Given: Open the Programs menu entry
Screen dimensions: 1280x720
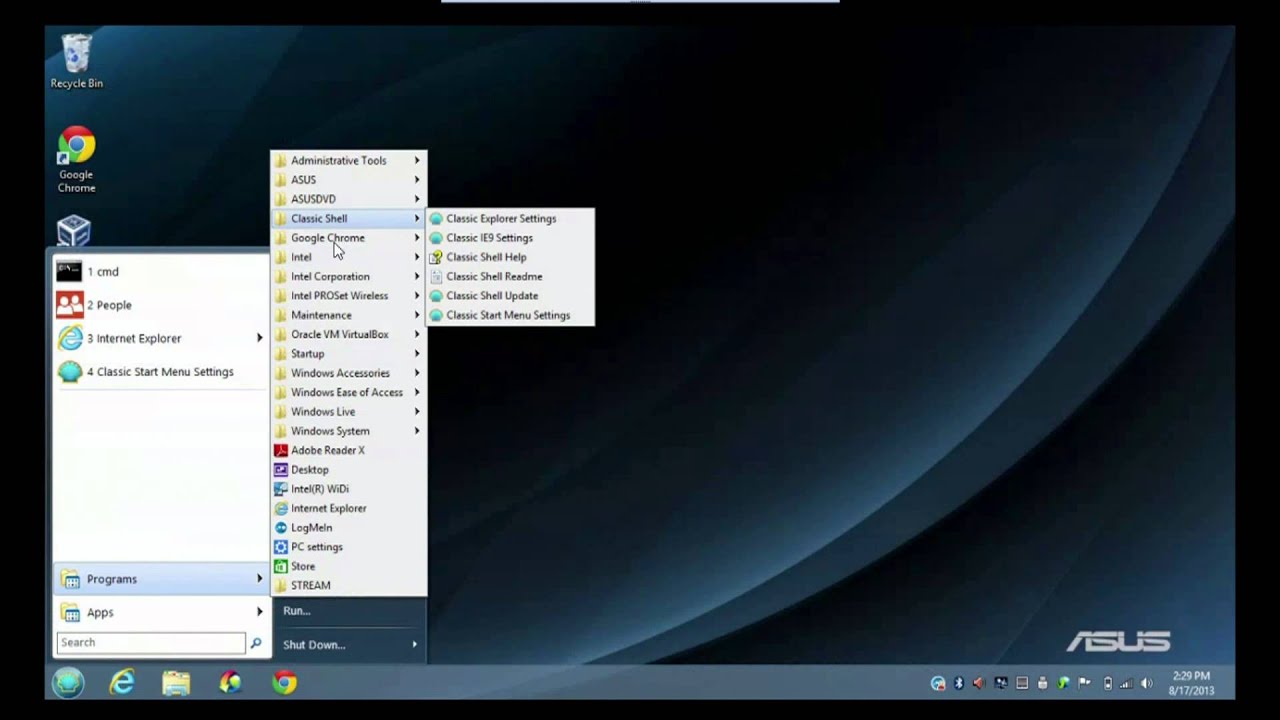Looking at the screenshot, I should 161,579.
